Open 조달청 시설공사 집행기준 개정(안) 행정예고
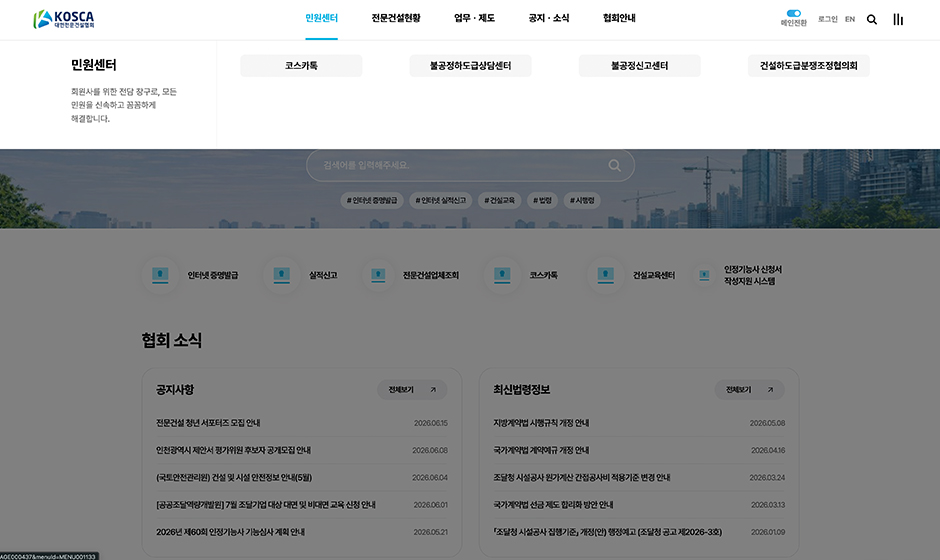 (x=607, y=532)
